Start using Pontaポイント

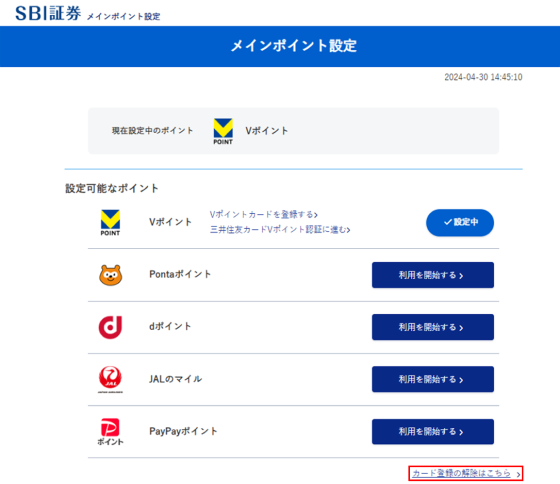[433, 275]
